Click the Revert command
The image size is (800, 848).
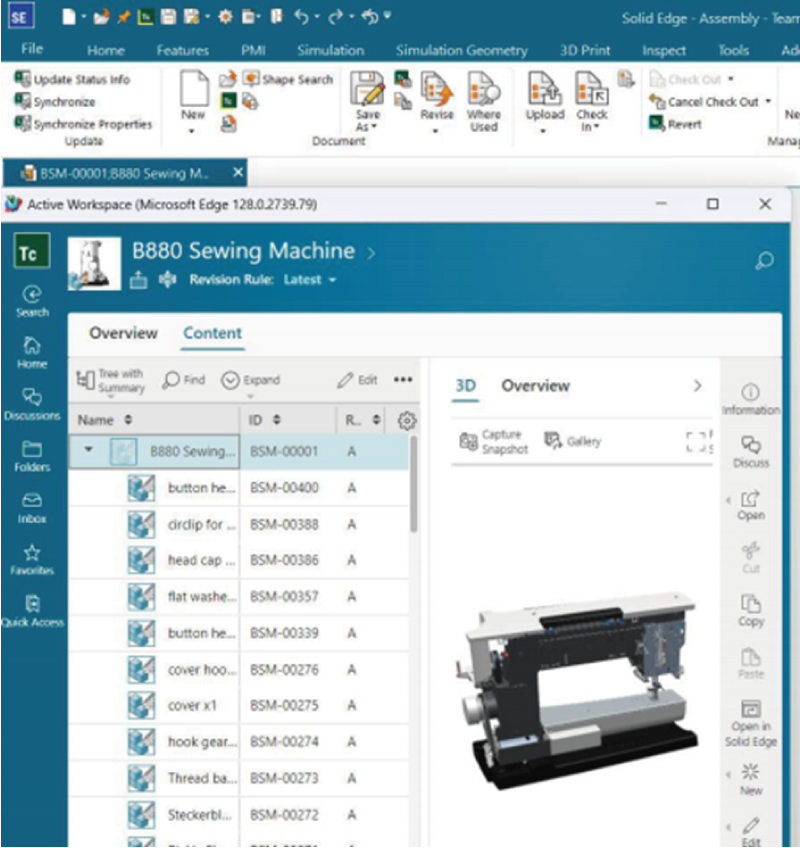point(676,124)
